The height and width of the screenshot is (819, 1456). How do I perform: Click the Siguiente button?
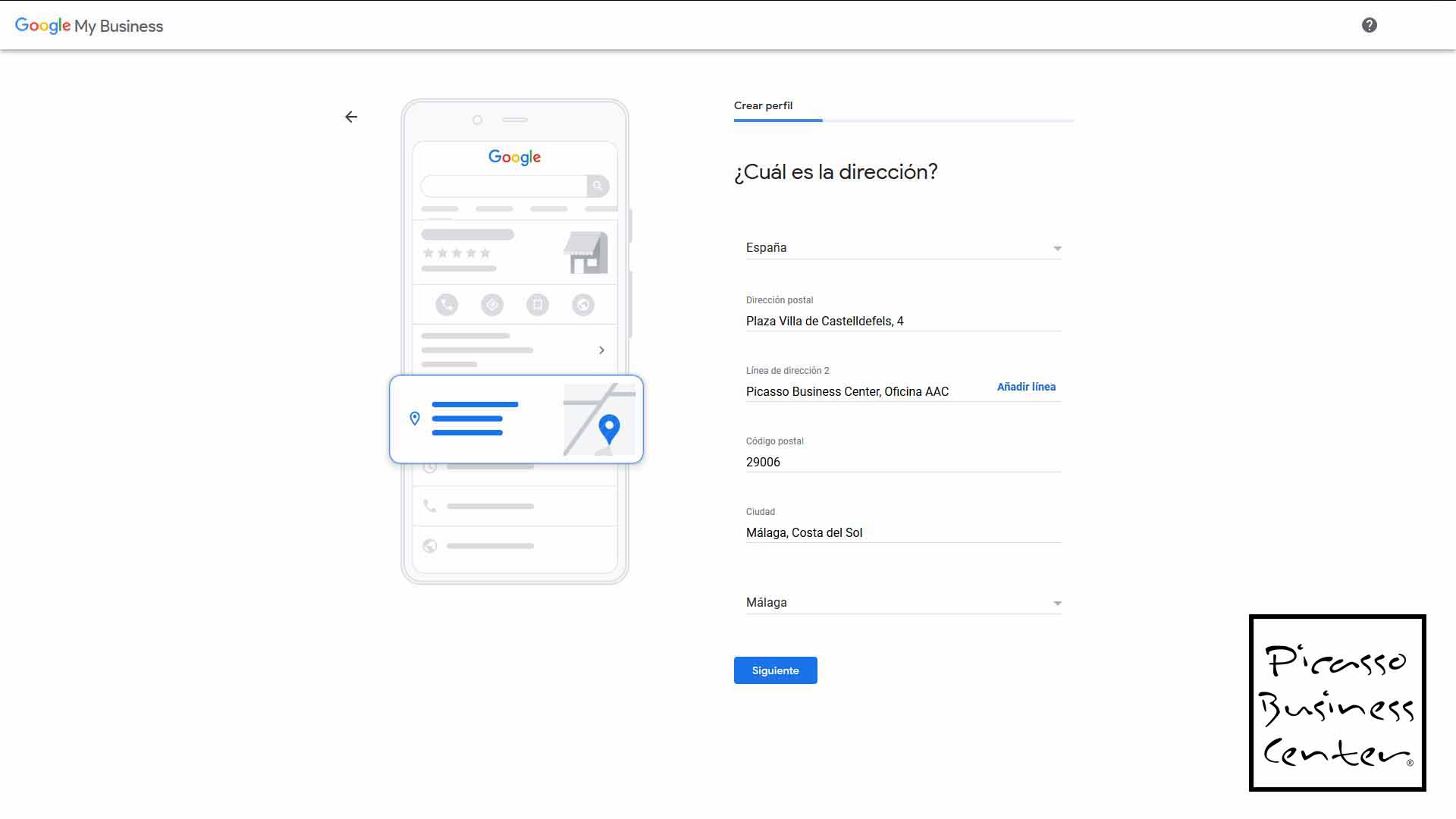pyautogui.click(x=775, y=670)
